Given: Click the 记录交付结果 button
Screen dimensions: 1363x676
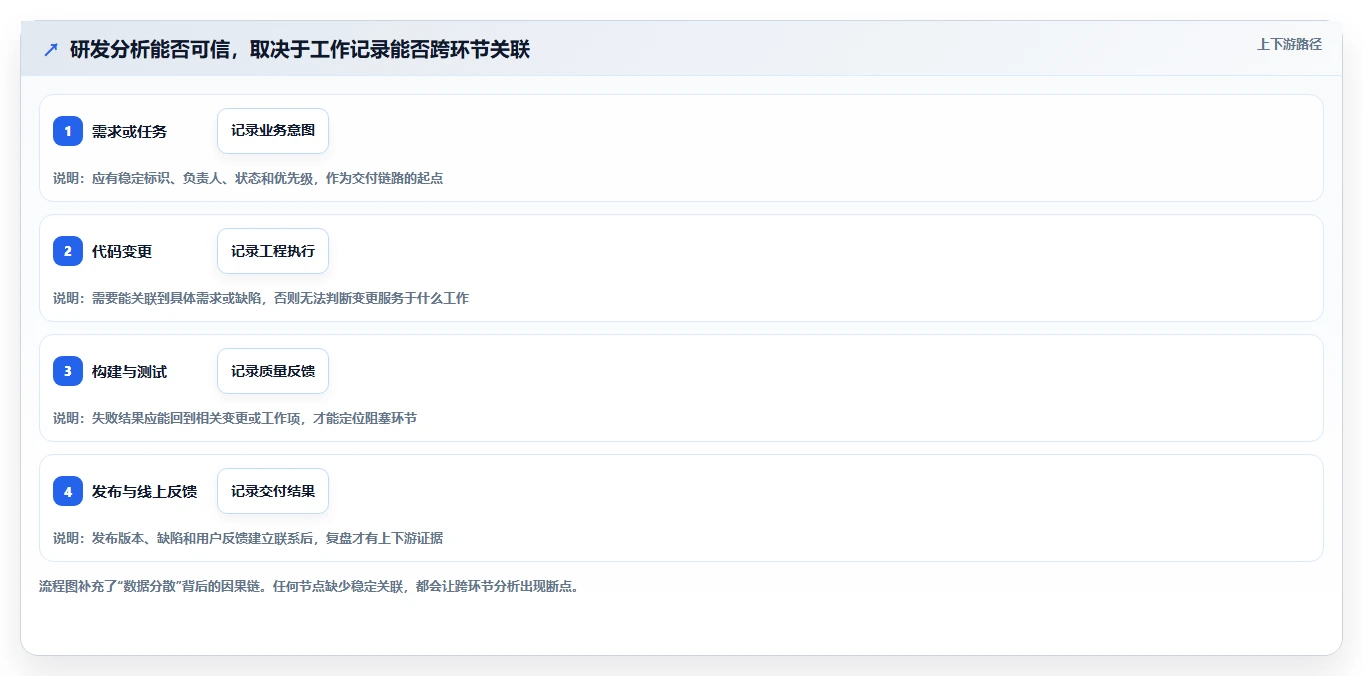Looking at the screenshot, I should coord(273,491).
